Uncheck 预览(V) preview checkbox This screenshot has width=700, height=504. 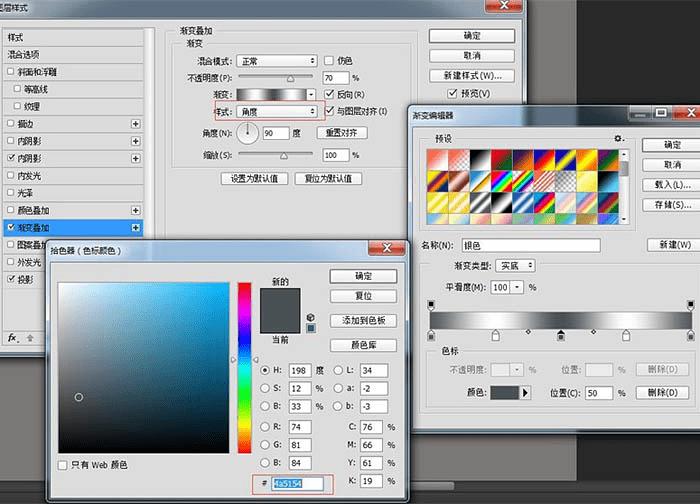pos(452,93)
